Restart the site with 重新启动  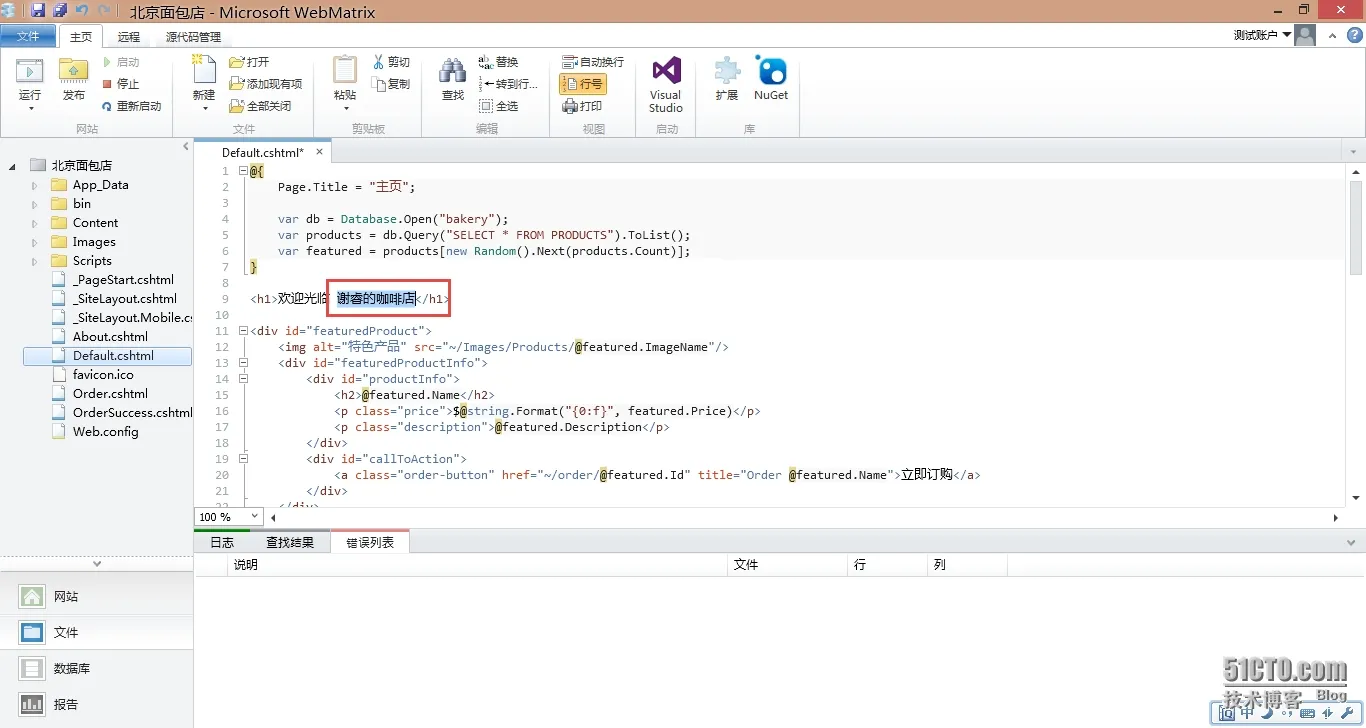[132, 106]
